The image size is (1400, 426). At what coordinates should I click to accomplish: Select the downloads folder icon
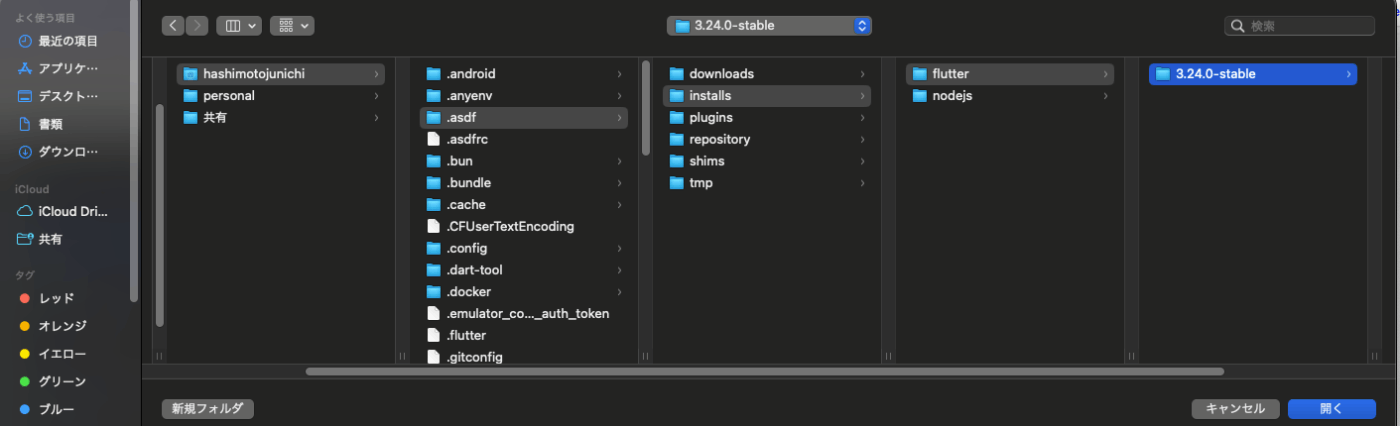676,74
